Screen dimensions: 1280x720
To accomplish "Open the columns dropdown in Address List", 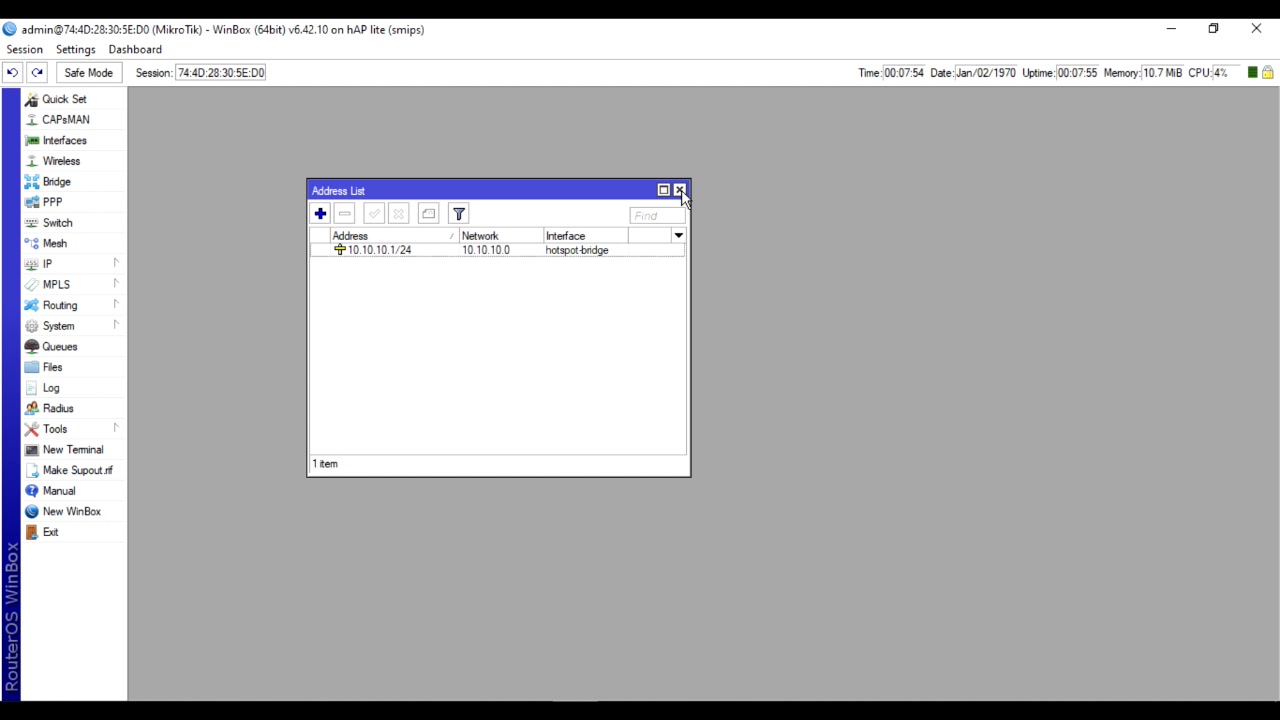I will (678, 236).
